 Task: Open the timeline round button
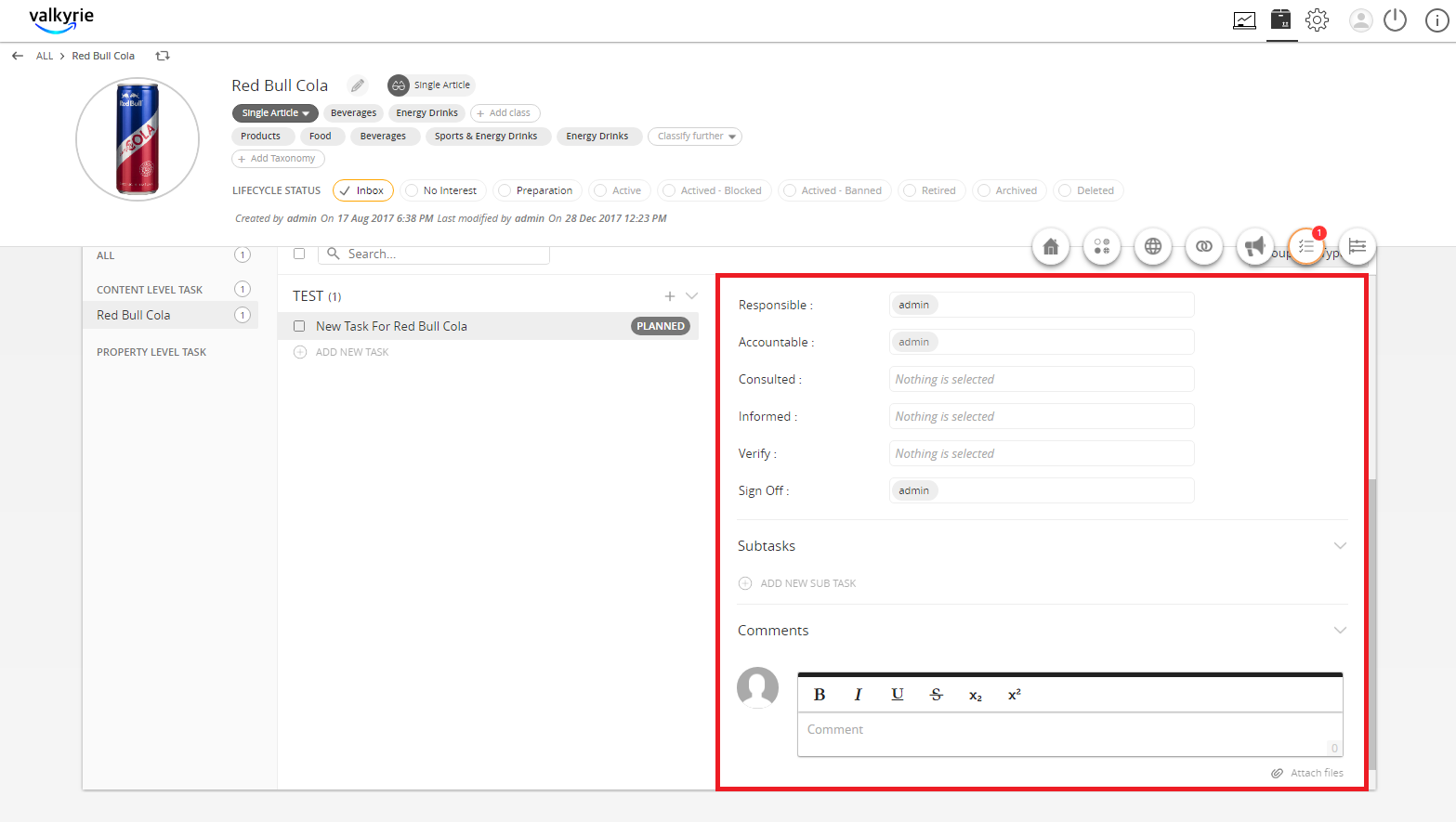pyautogui.click(x=1358, y=246)
